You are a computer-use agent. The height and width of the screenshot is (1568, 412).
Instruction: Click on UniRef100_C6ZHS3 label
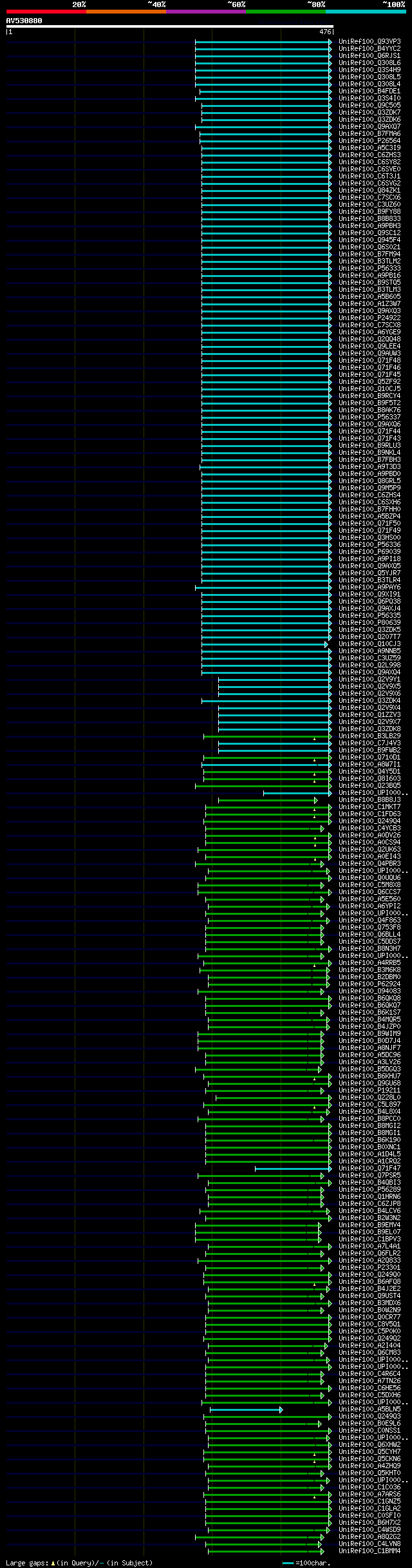(x=370, y=155)
